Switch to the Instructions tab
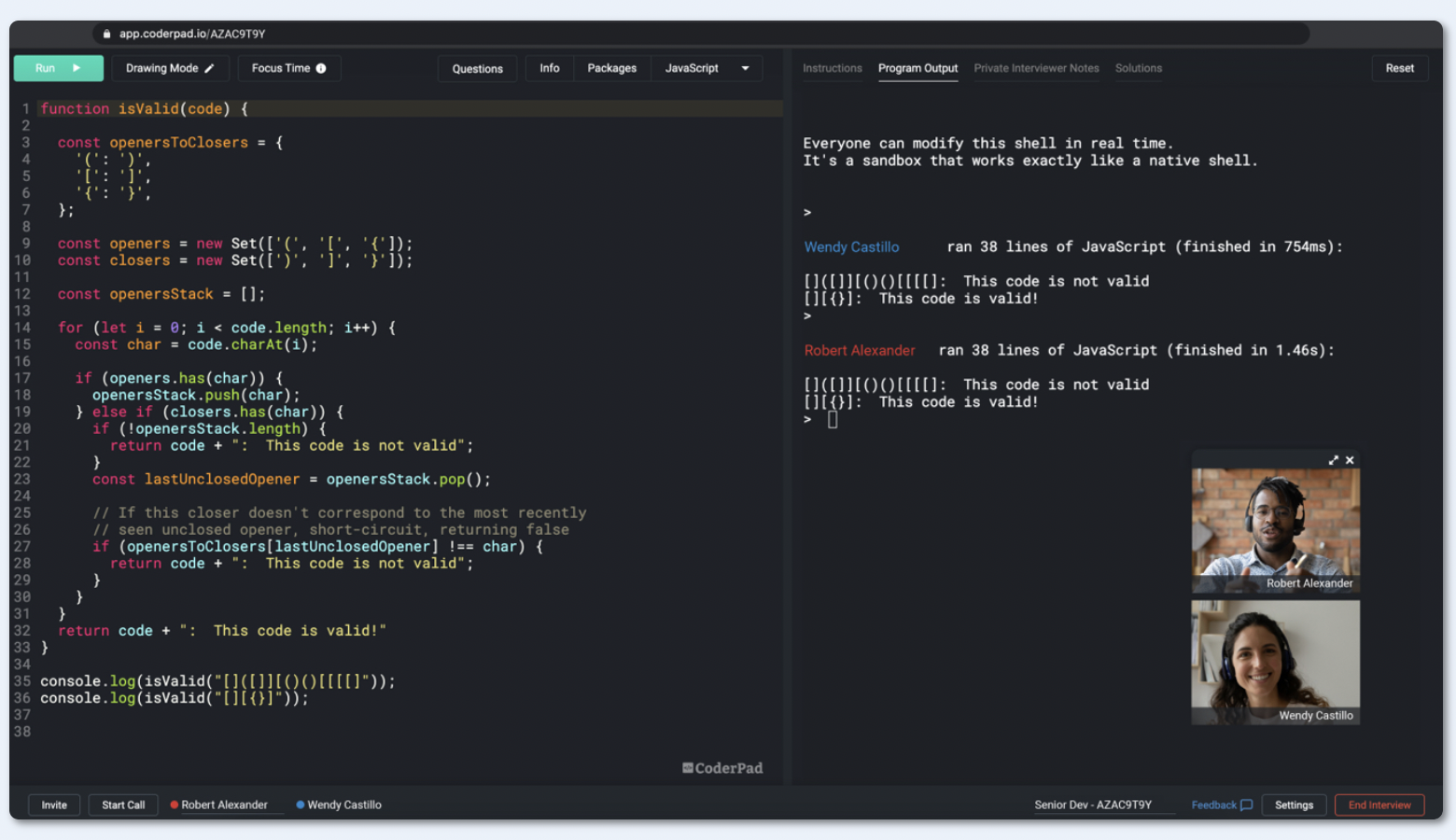The height and width of the screenshot is (840, 1456). click(832, 68)
